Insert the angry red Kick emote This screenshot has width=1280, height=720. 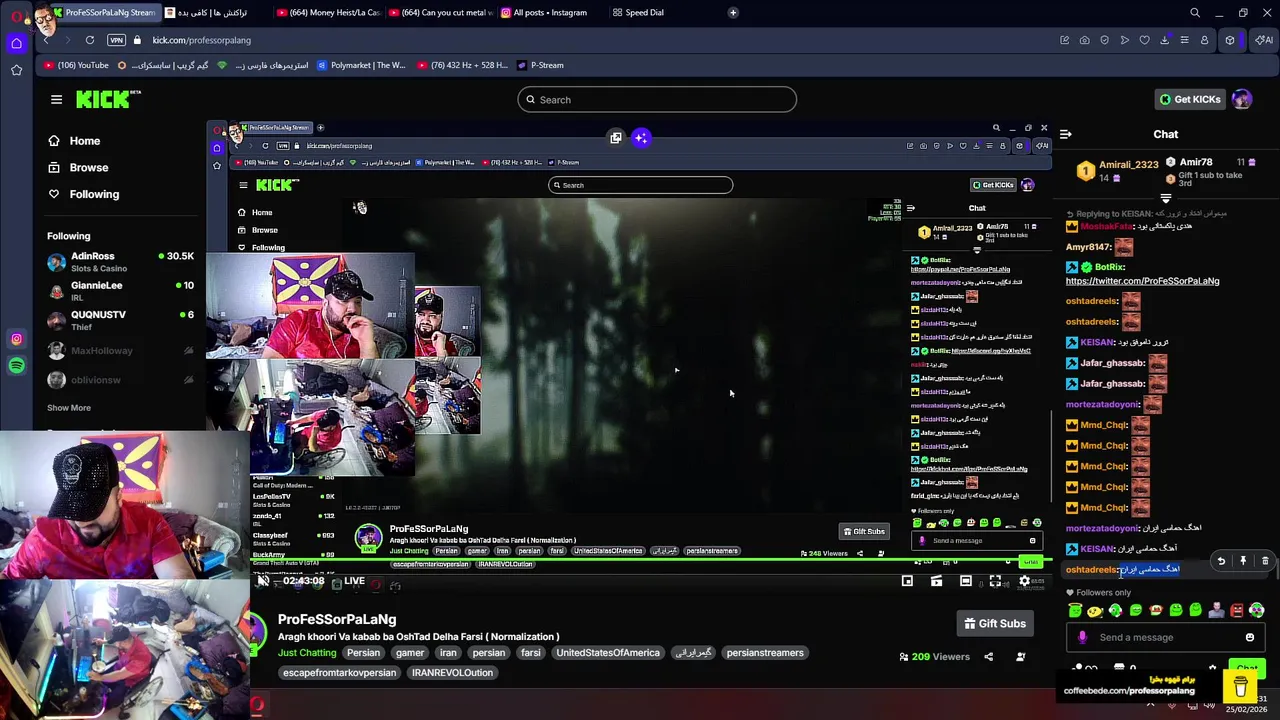pos(1236,610)
